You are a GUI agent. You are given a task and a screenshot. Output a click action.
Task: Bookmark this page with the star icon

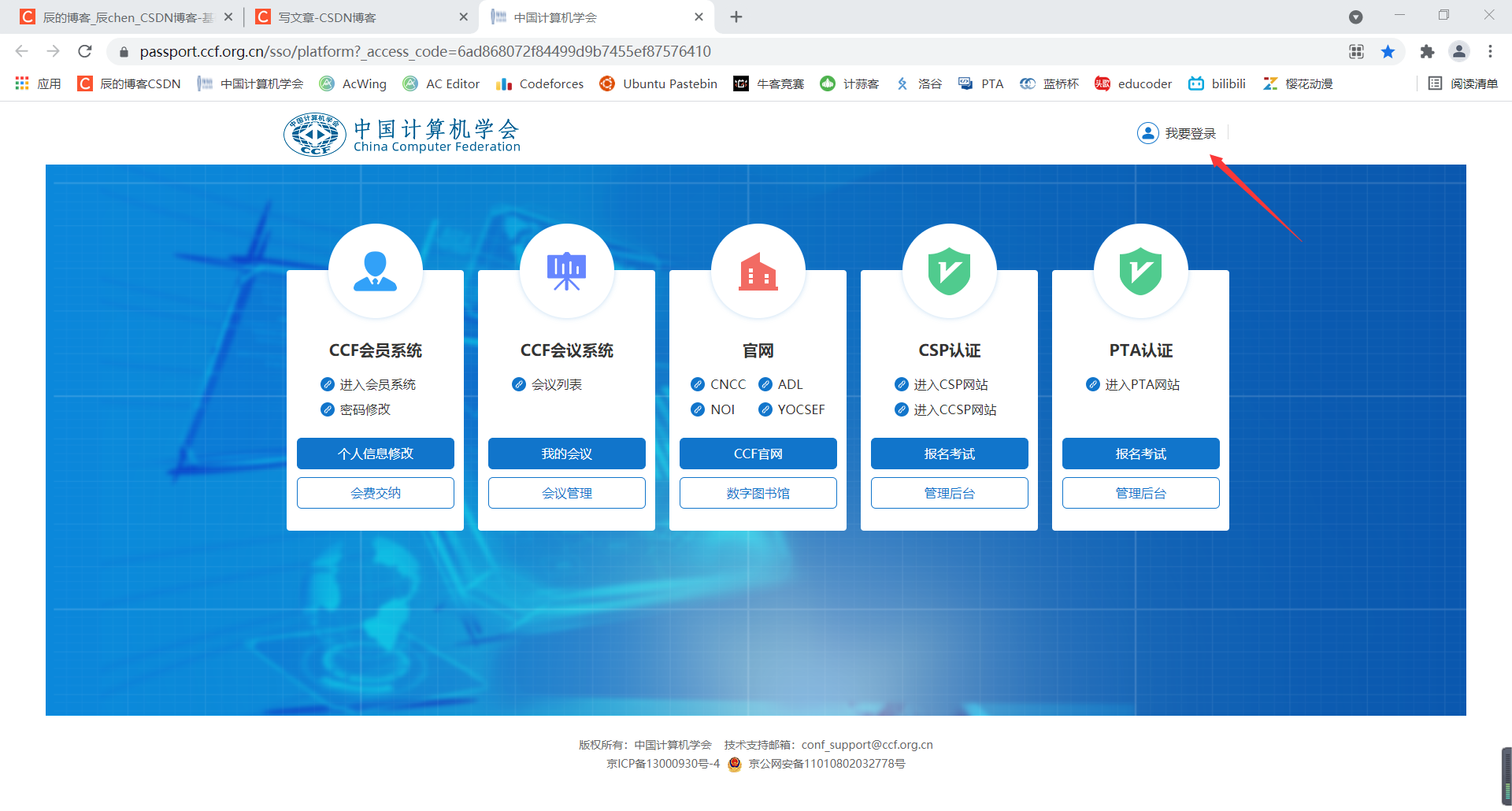coord(1388,51)
